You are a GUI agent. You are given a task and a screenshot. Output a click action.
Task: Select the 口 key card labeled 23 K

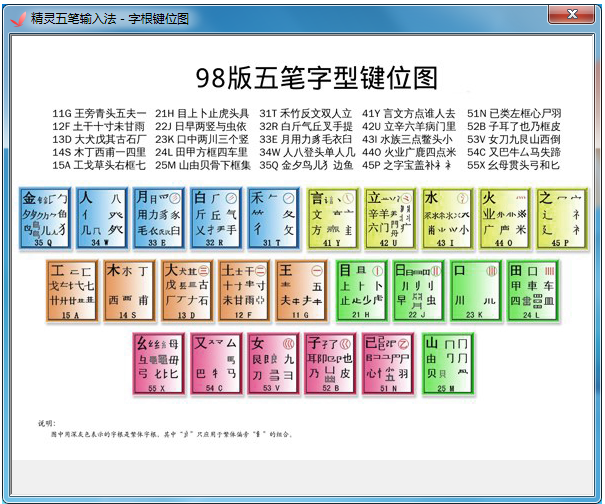[476, 291]
